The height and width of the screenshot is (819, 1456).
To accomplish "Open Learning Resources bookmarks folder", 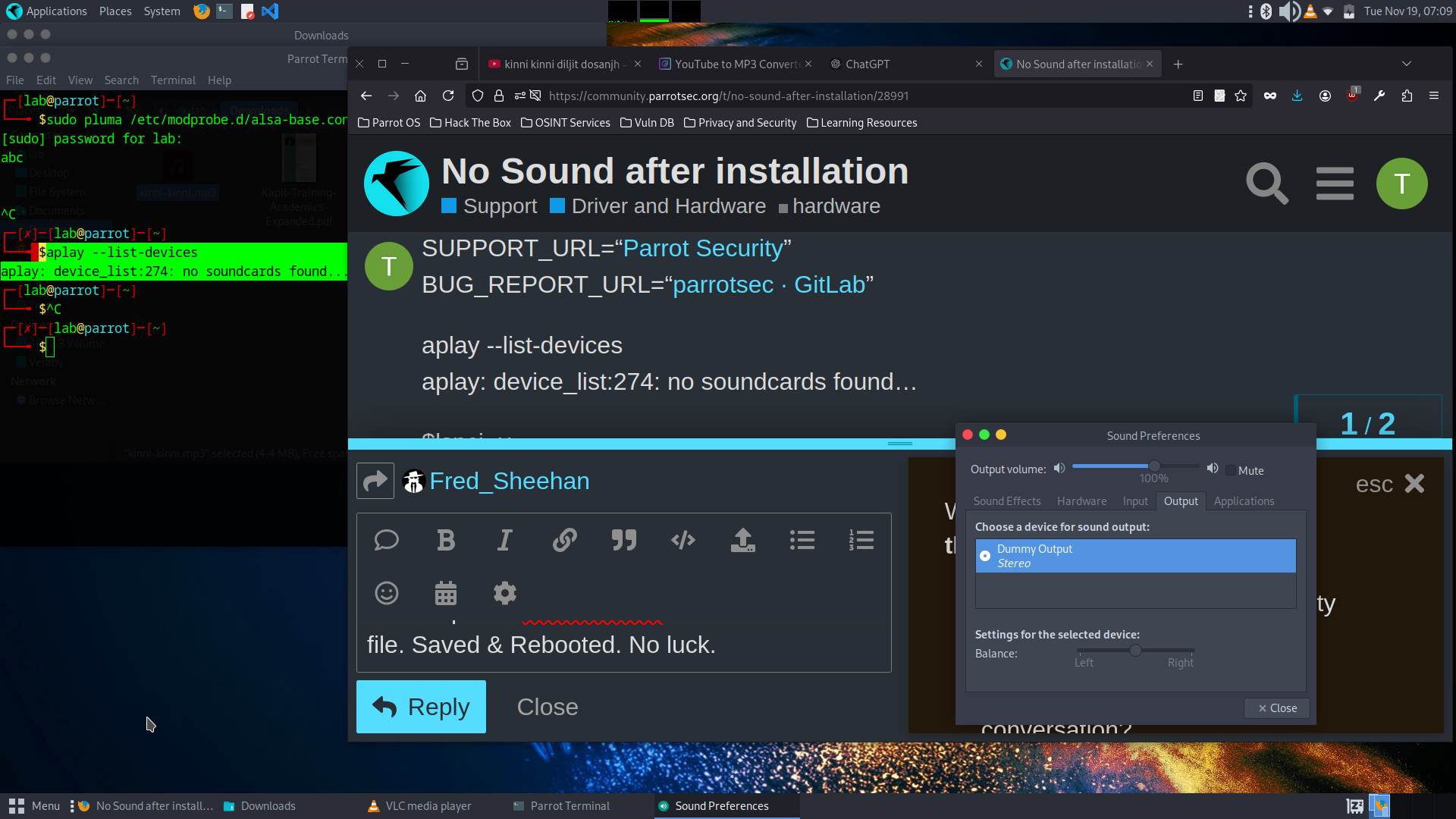I will [862, 123].
